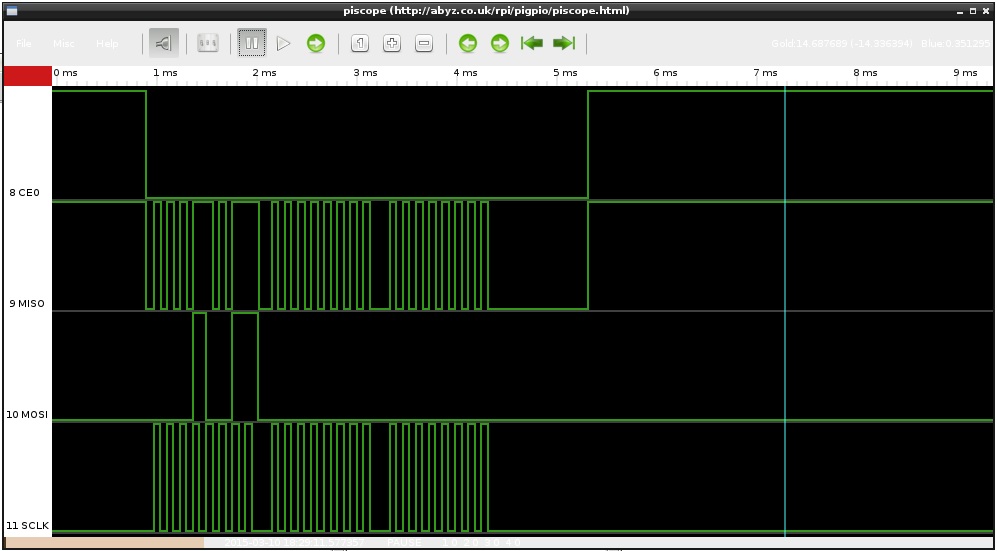Click the cyan vertical cursor line
The width and height of the screenshot is (997, 551).
(785, 311)
